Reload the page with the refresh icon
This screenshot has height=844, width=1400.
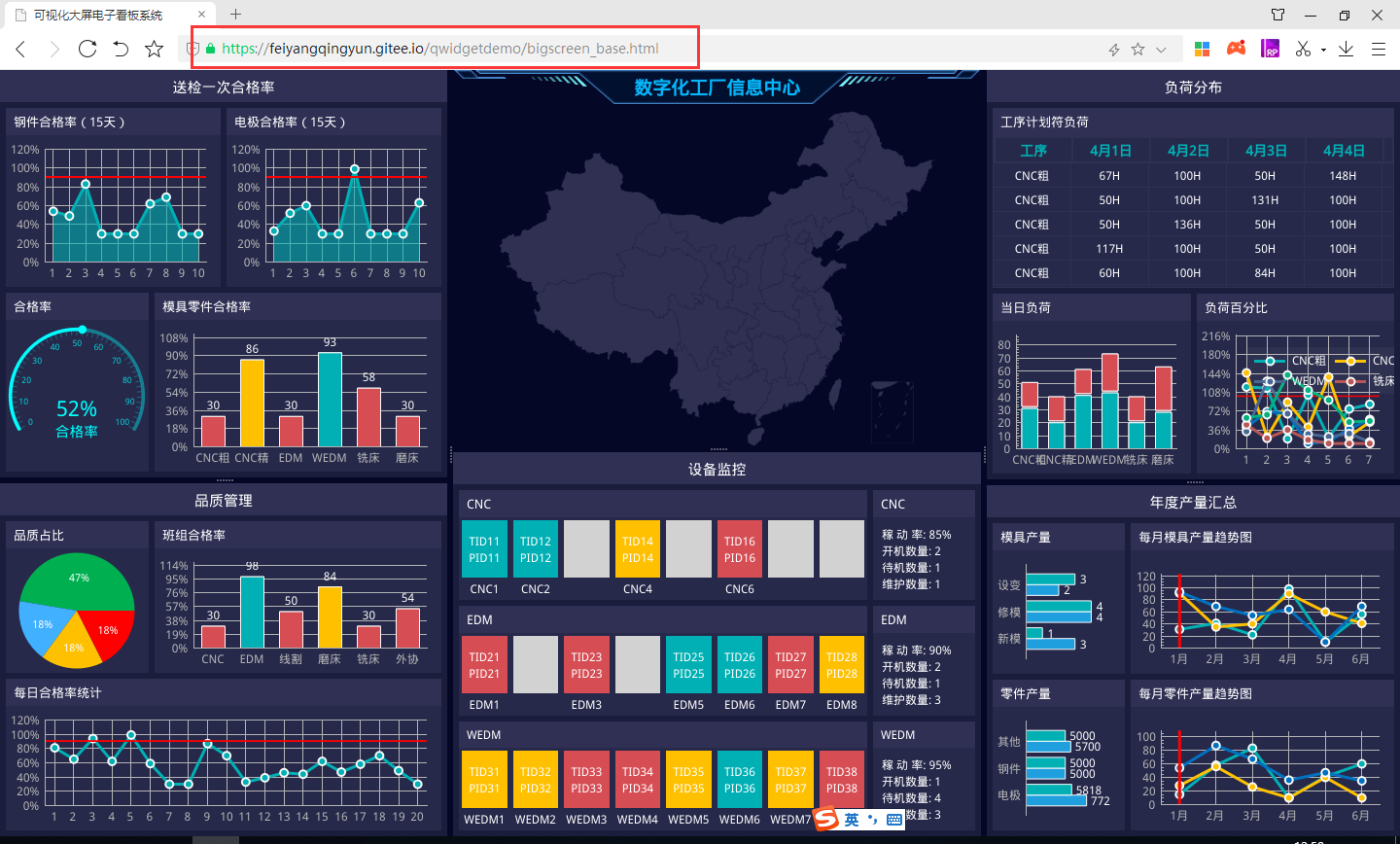(87, 49)
